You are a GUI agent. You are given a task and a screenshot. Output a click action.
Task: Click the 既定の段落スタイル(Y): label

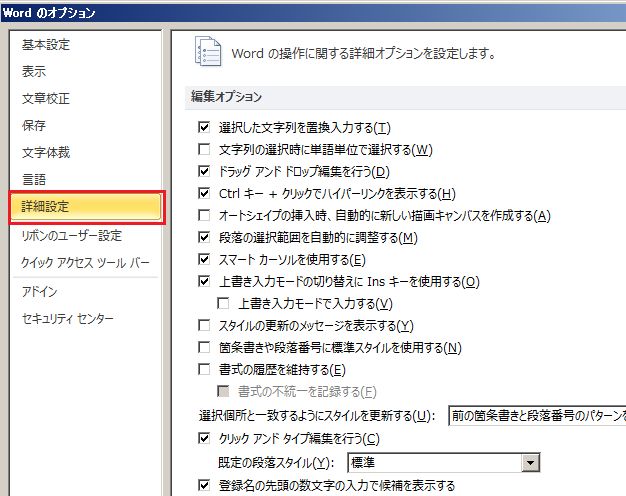click(276, 463)
